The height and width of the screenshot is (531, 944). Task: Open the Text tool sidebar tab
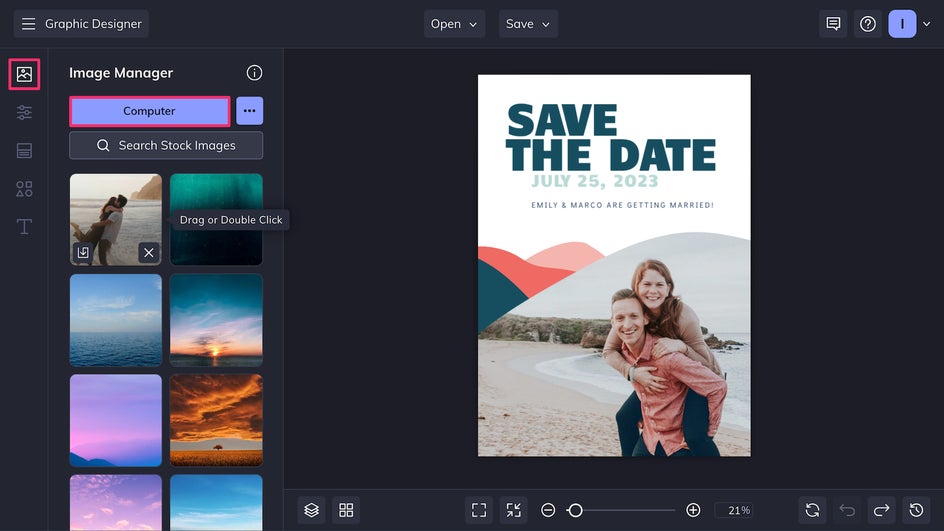[24, 227]
